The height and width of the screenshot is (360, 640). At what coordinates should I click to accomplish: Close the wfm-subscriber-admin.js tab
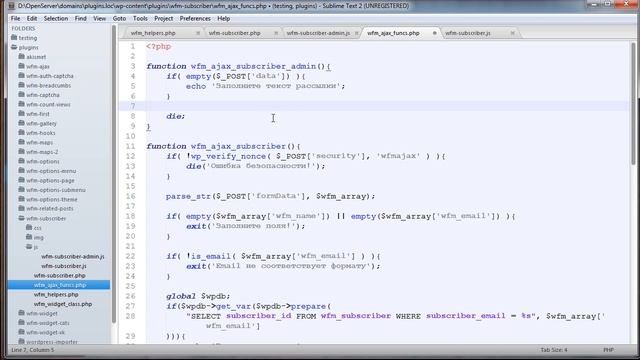356,33
